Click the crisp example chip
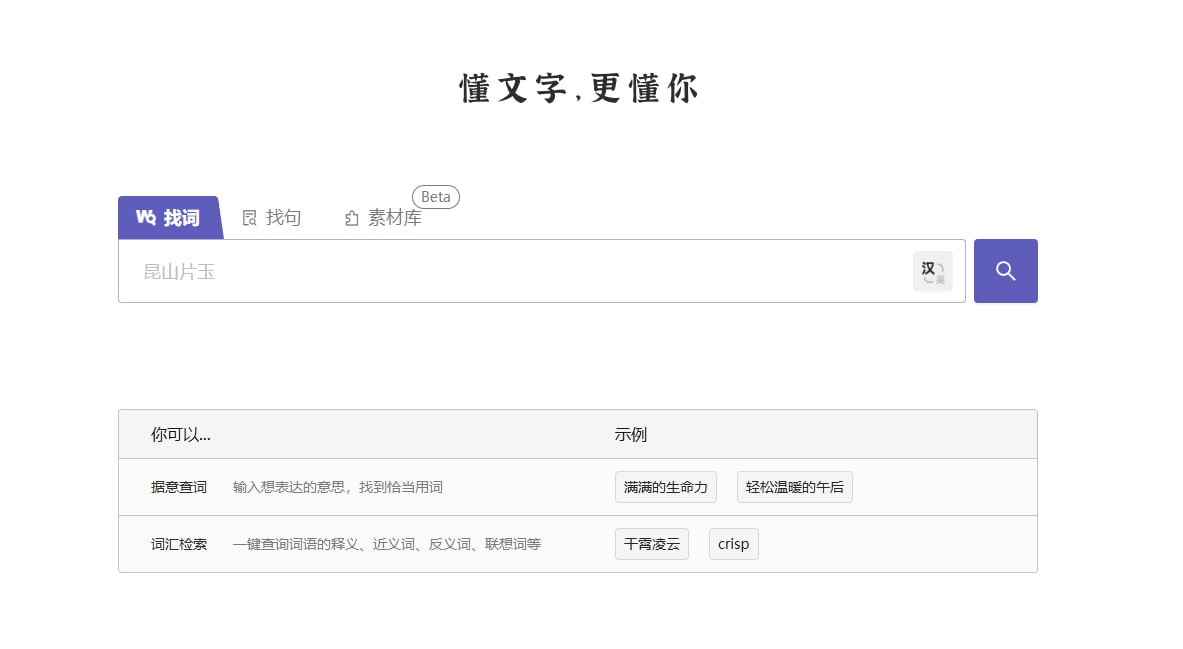 733,545
